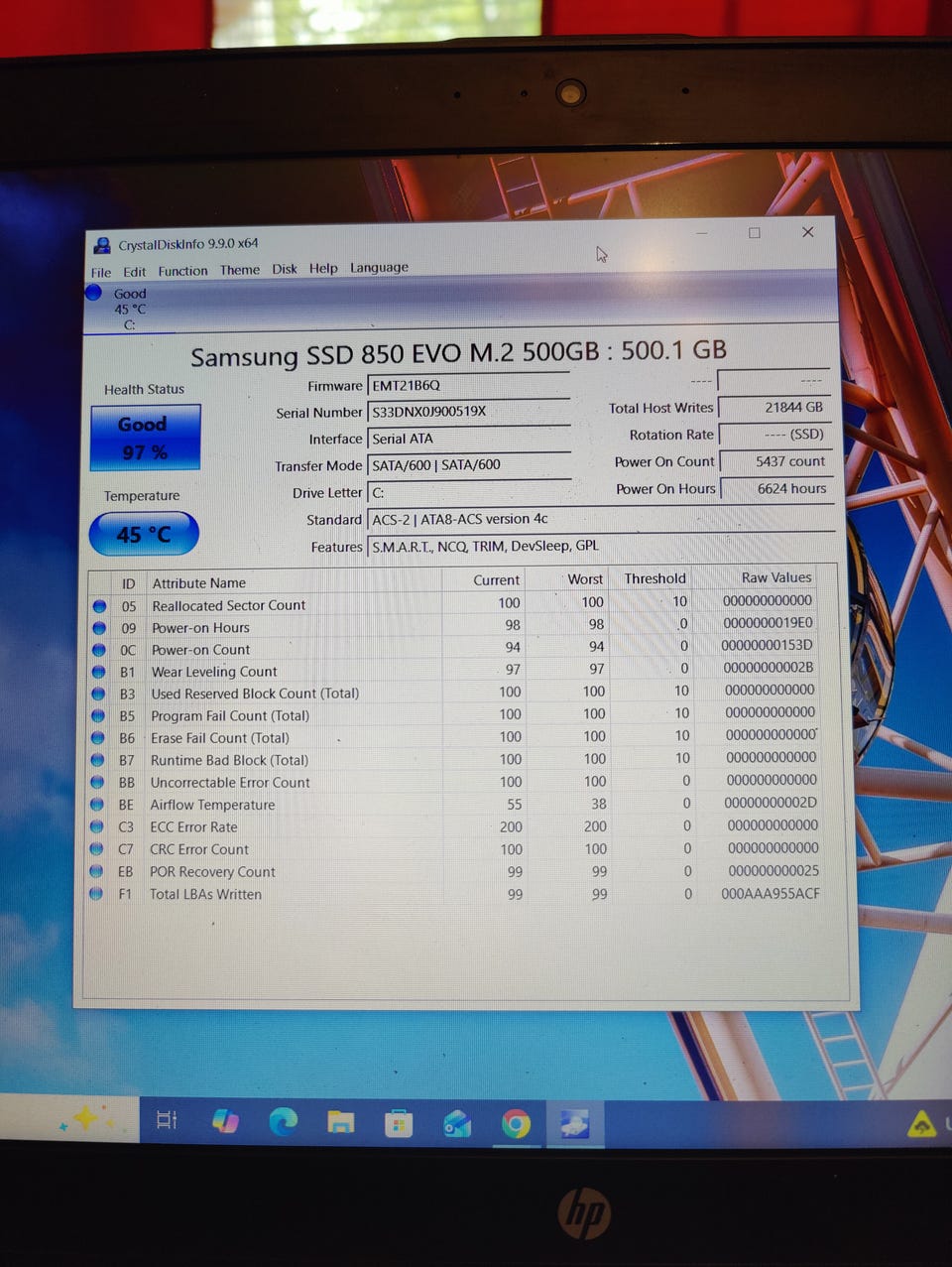Click status dot for Total LBAs Written
This screenshot has width=952, height=1267.
pyautogui.click(x=96, y=893)
